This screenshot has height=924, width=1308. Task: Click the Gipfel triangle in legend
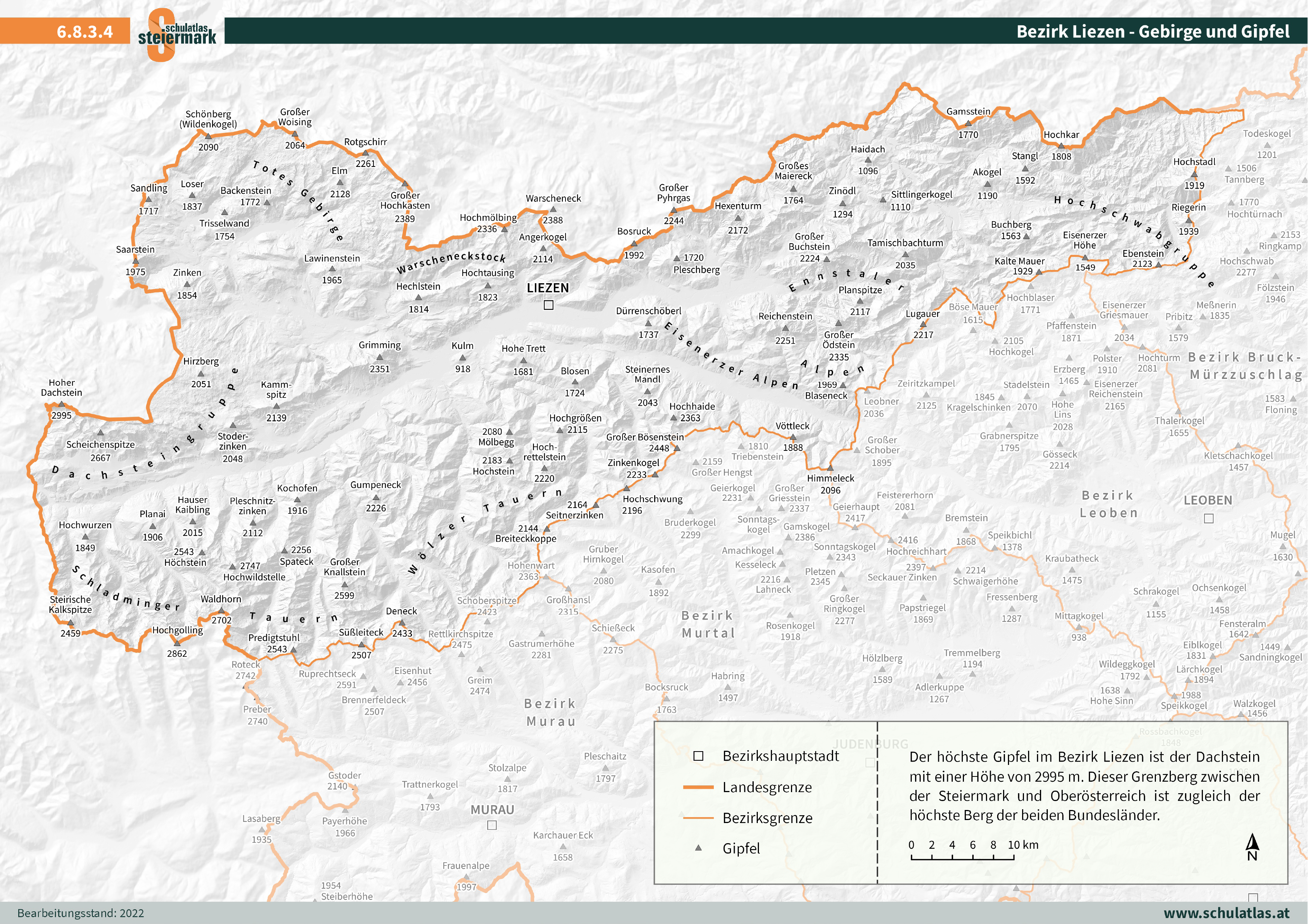click(x=699, y=848)
